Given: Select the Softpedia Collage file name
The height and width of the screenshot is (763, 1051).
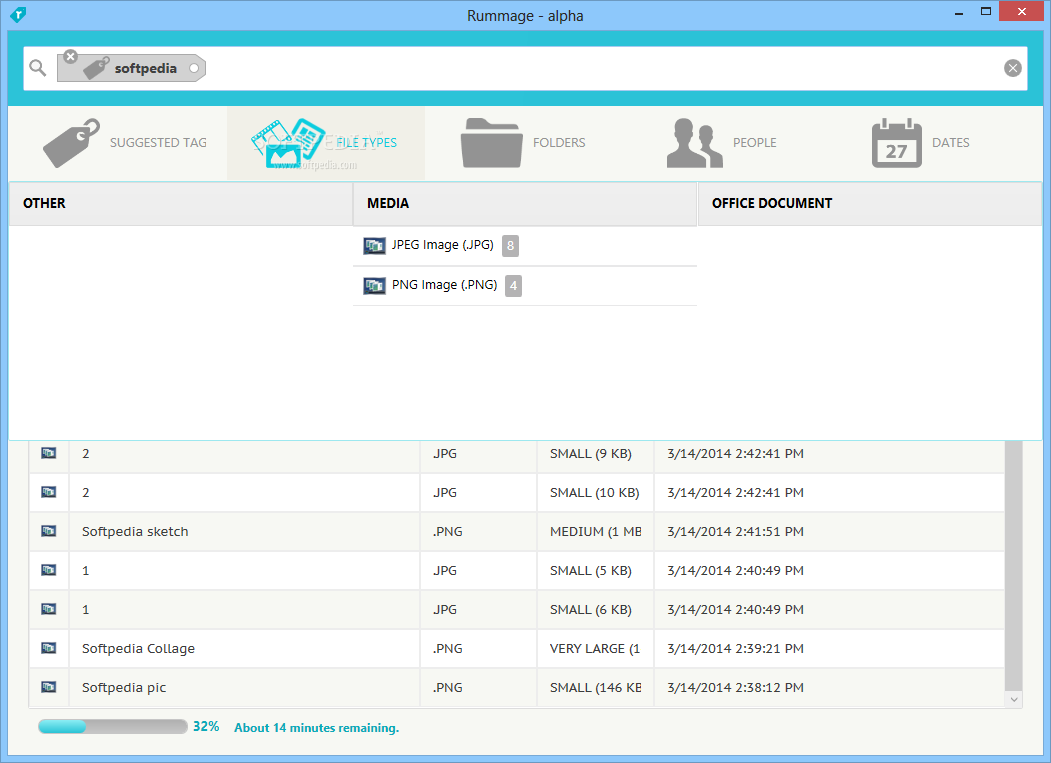Looking at the screenshot, I should (x=138, y=648).
